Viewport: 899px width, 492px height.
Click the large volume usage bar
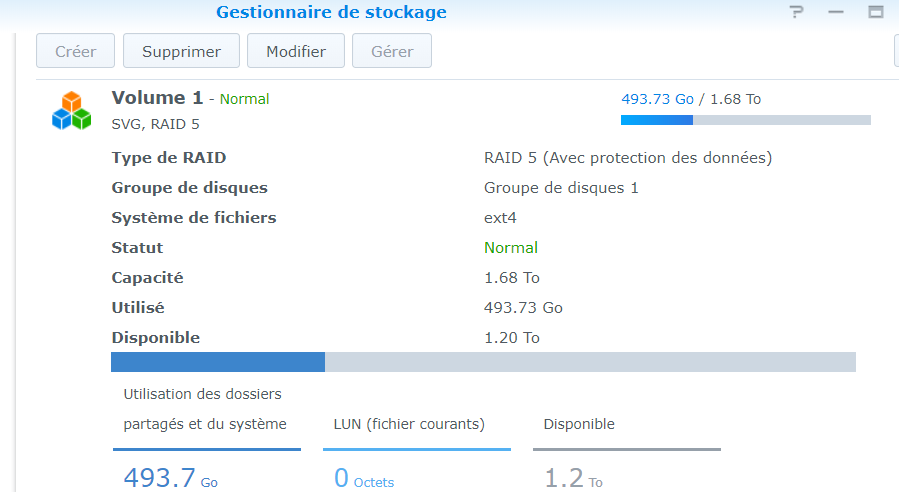point(483,362)
